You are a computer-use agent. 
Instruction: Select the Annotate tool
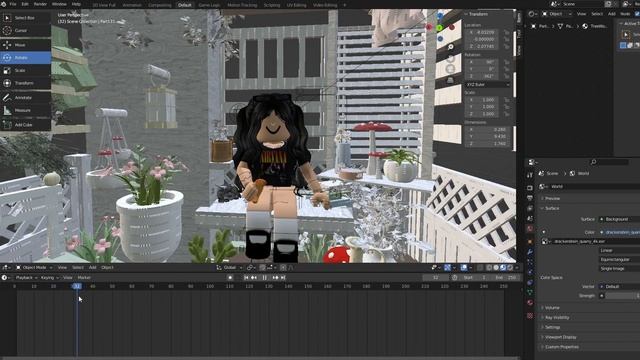(25, 98)
